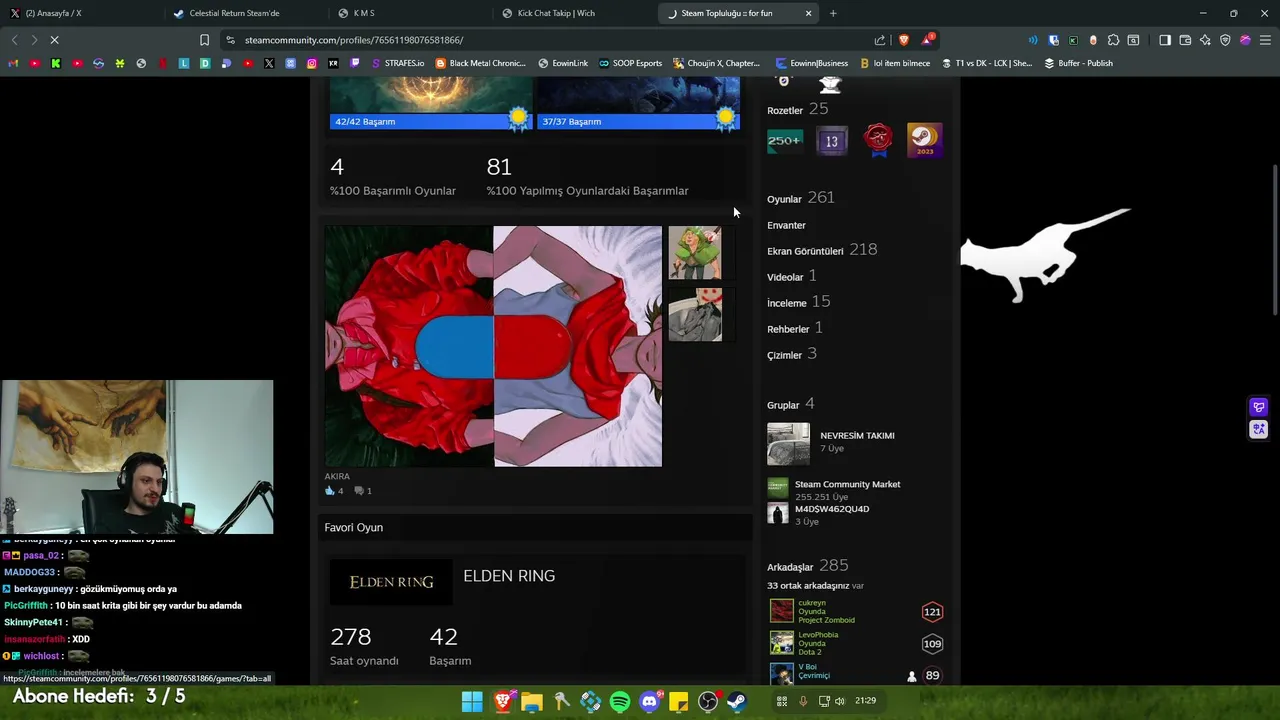1280x720 pixels.
Task: Open Spotify from the taskbar
Action: point(620,702)
